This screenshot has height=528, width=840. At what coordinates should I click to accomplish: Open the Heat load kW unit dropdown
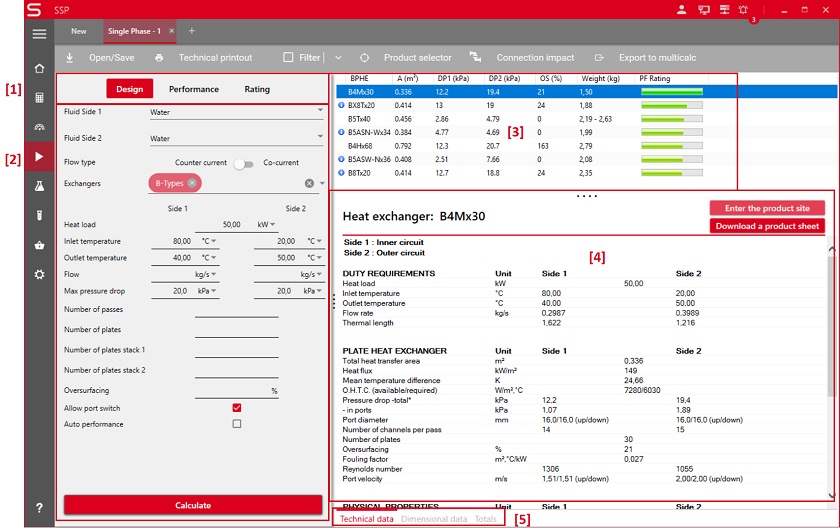[273, 226]
